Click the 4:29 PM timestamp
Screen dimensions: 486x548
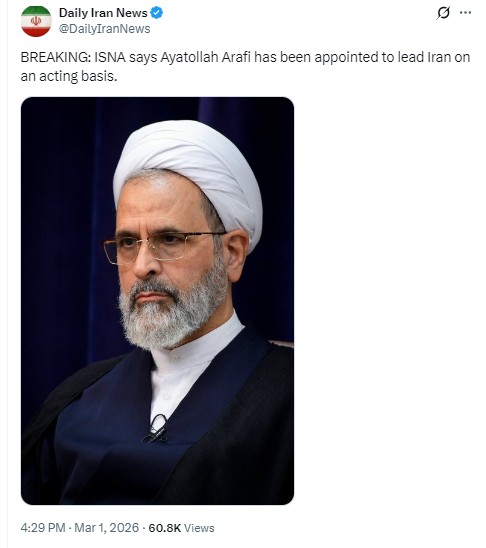(43, 527)
